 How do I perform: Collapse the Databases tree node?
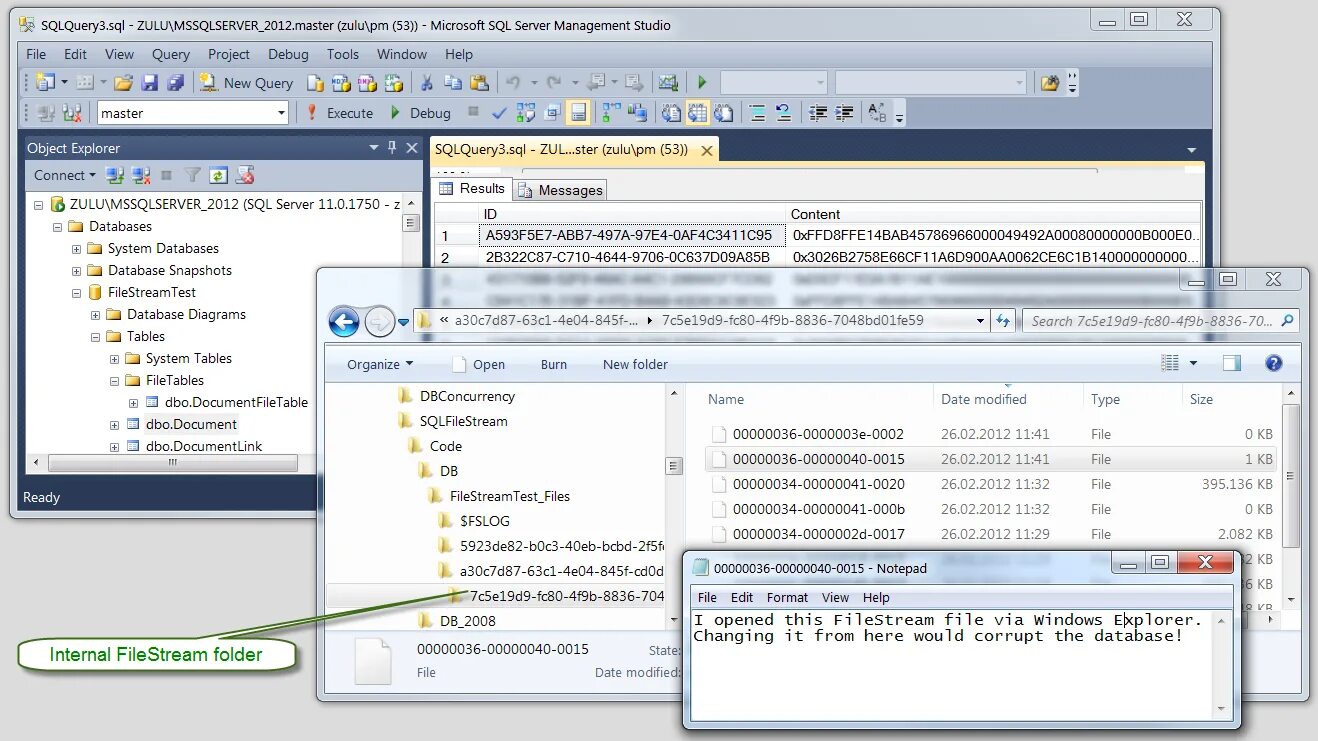tap(57, 227)
